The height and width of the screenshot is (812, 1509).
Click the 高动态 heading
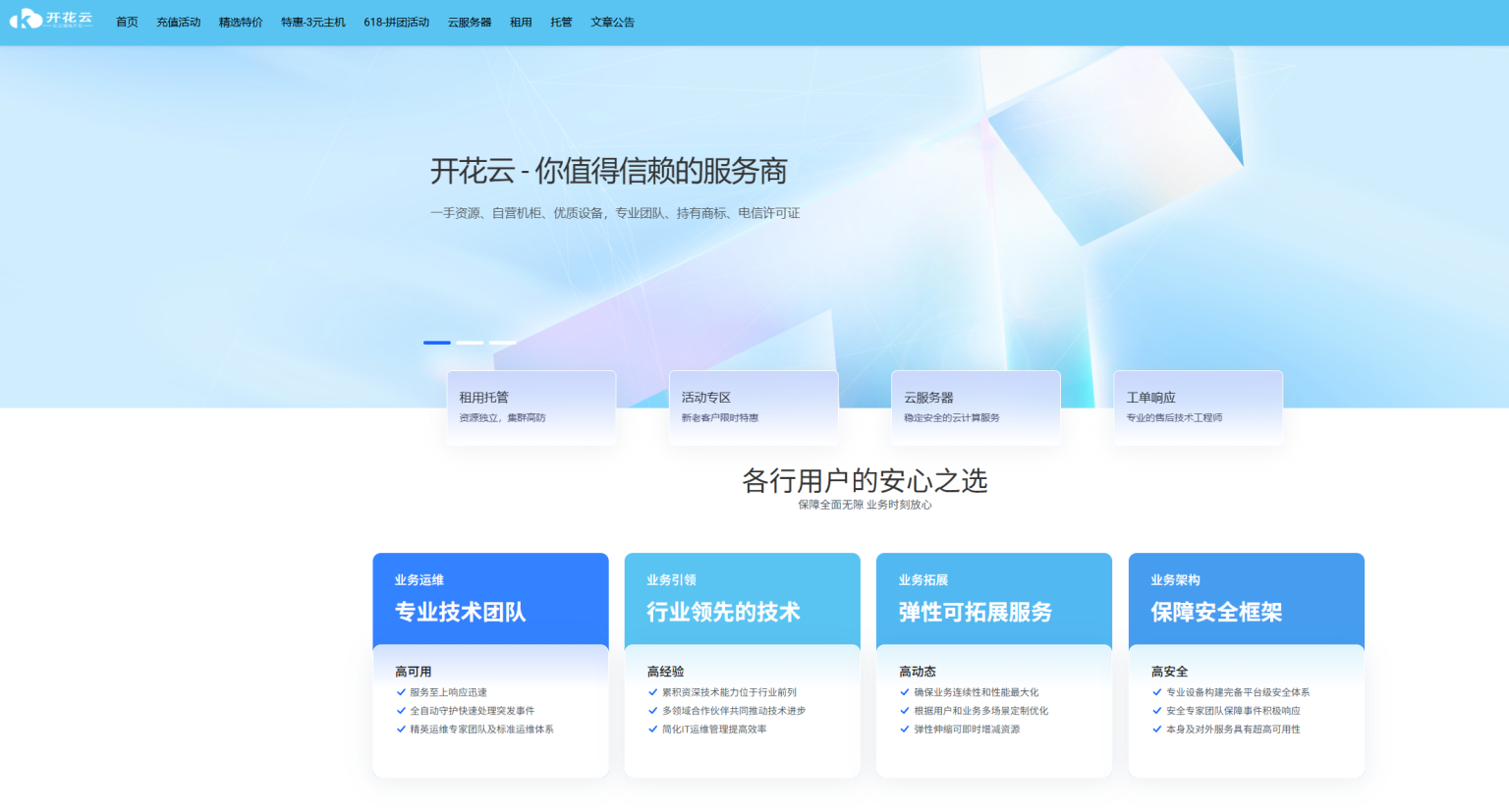(x=917, y=672)
